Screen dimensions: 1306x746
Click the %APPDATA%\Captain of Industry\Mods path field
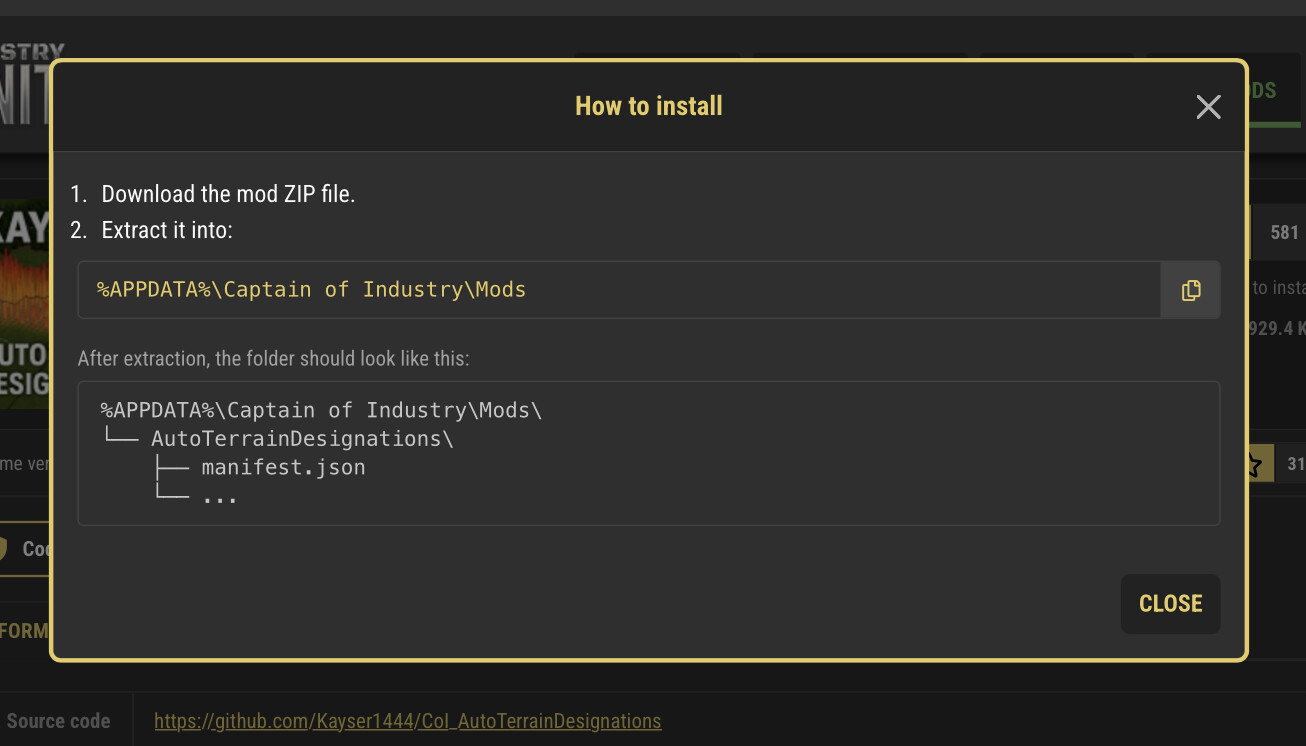point(619,290)
